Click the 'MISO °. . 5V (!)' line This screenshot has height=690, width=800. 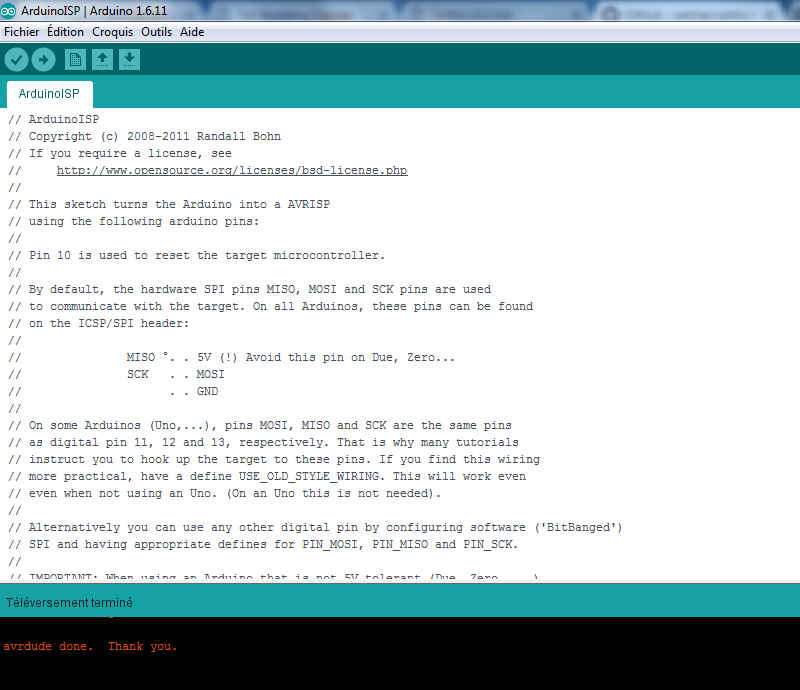point(231,357)
